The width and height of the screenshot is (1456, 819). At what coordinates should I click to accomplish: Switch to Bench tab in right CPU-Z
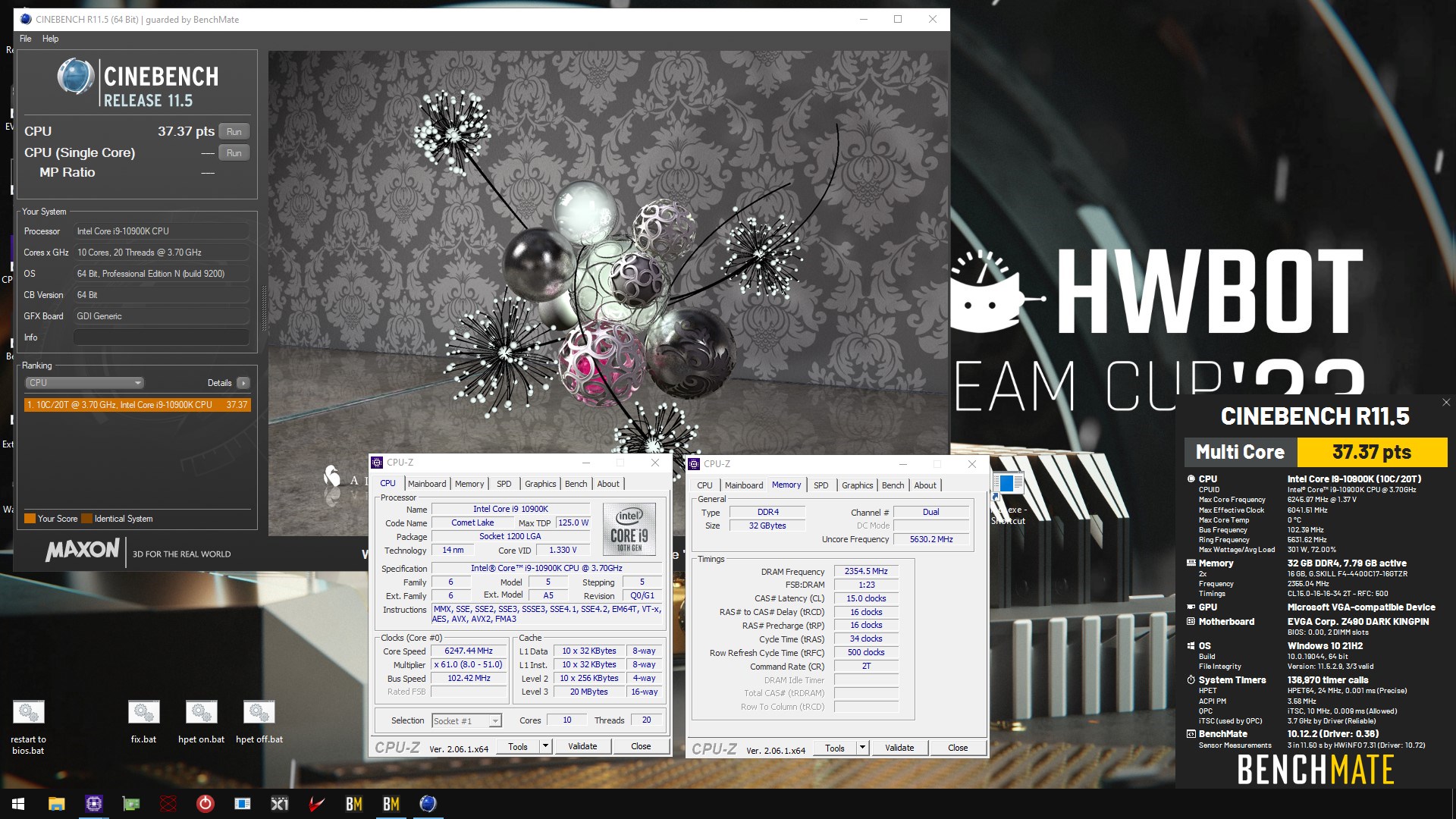893,485
